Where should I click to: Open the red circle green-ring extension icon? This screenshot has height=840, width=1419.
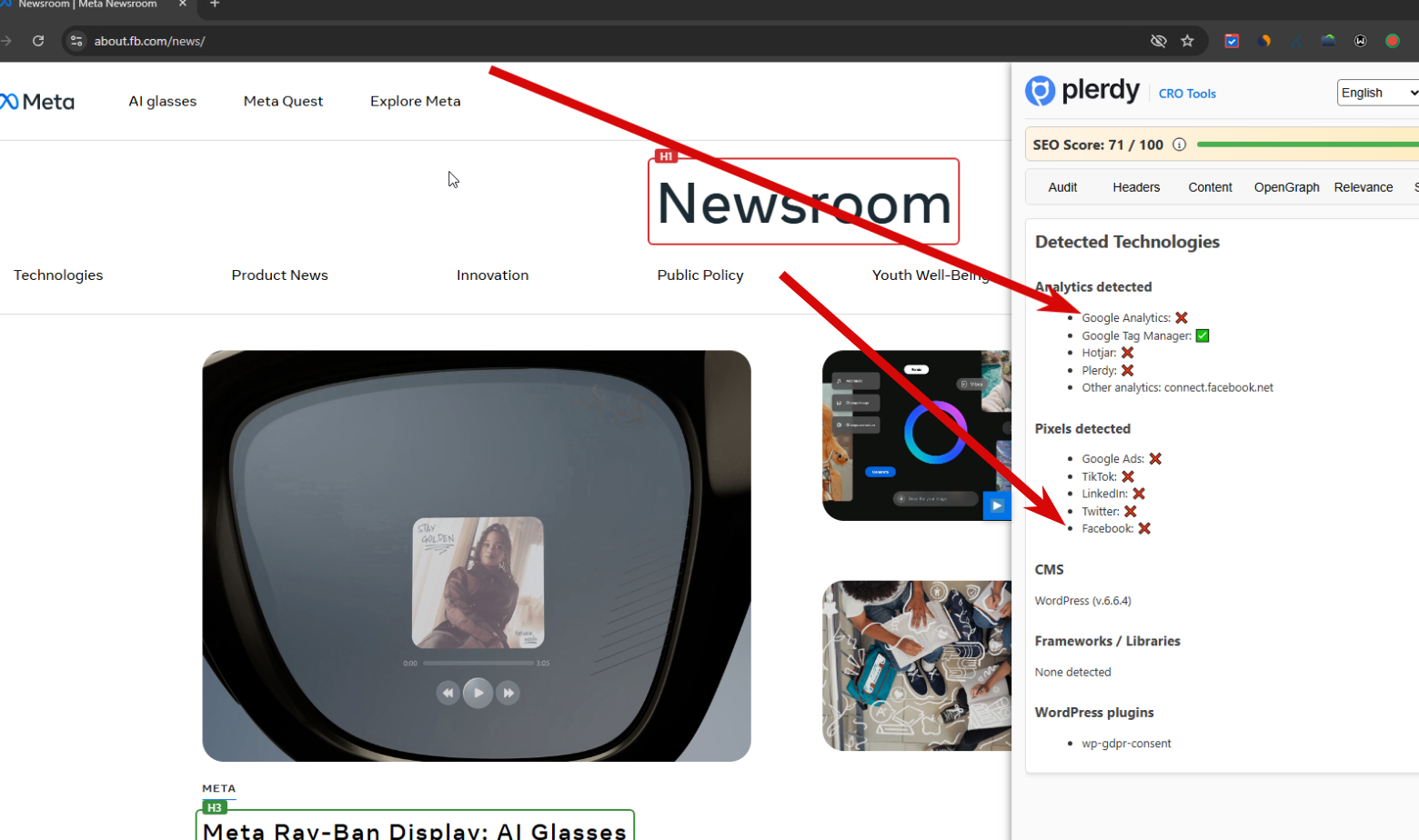[x=1393, y=41]
